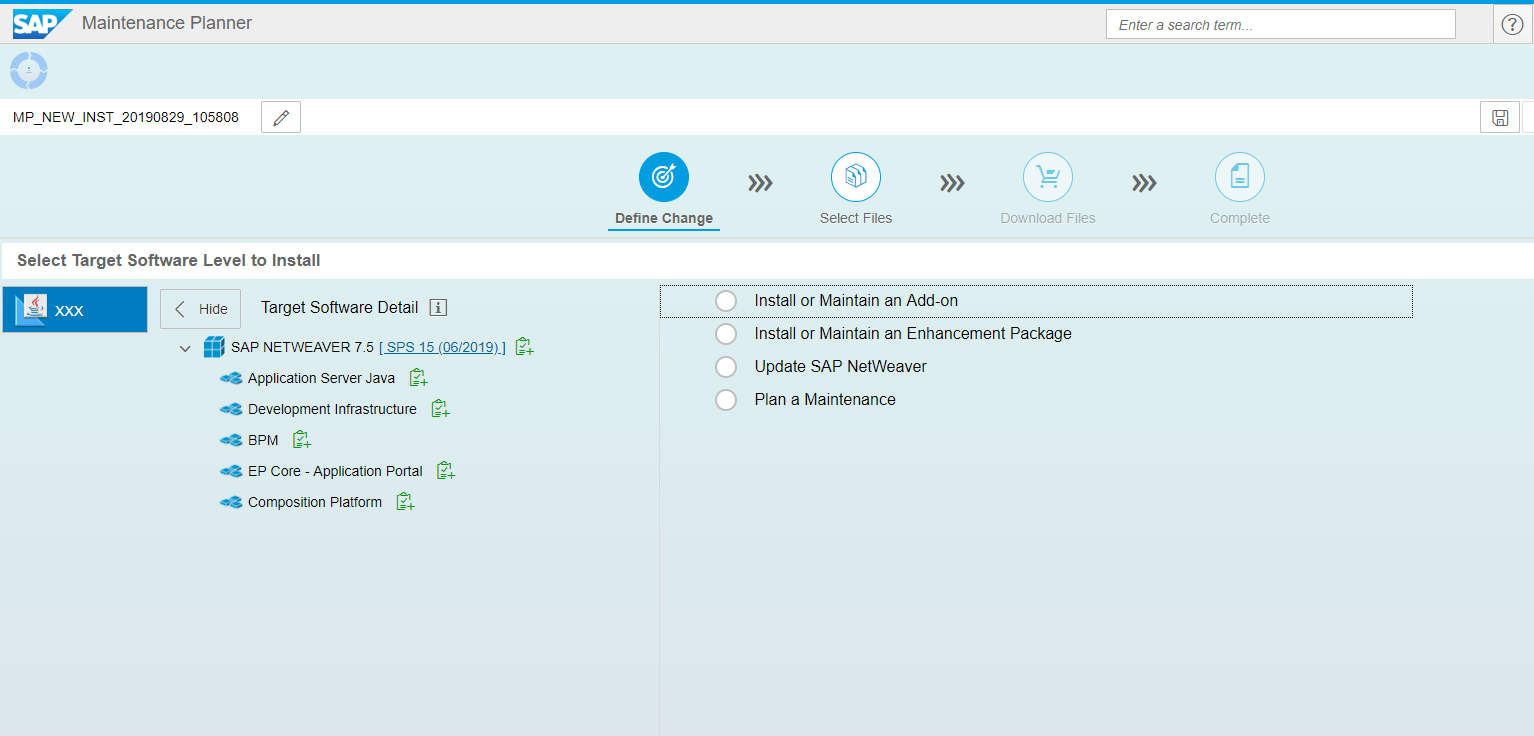Click the Select Files step icon
Screen dimensions: 1534x736
[x=856, y=177]
